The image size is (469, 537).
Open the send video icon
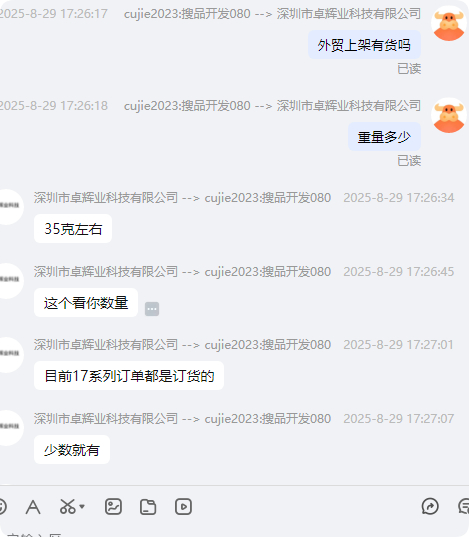click(x=183, y=507)
